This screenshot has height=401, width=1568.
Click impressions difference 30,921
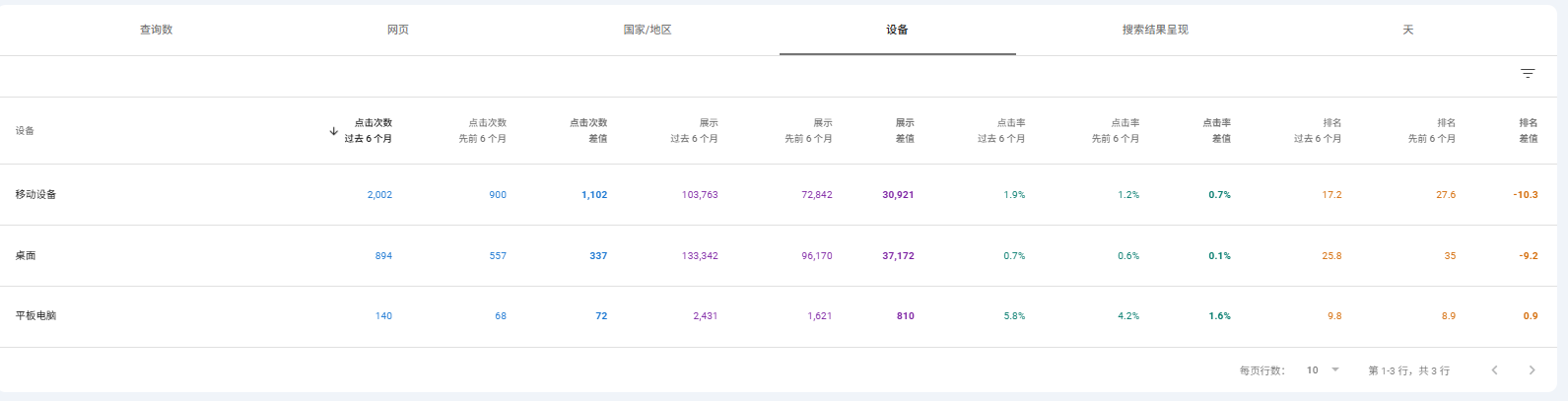coord(898,195)
